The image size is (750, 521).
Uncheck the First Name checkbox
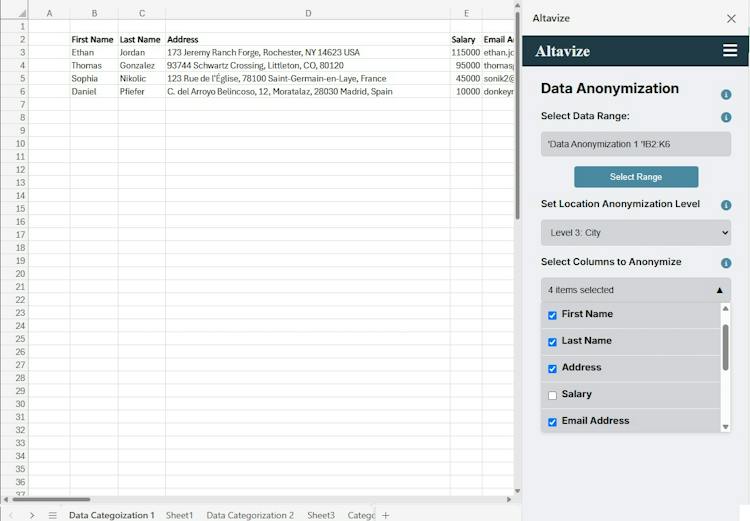pyautogui.click(x=552, y=315)
